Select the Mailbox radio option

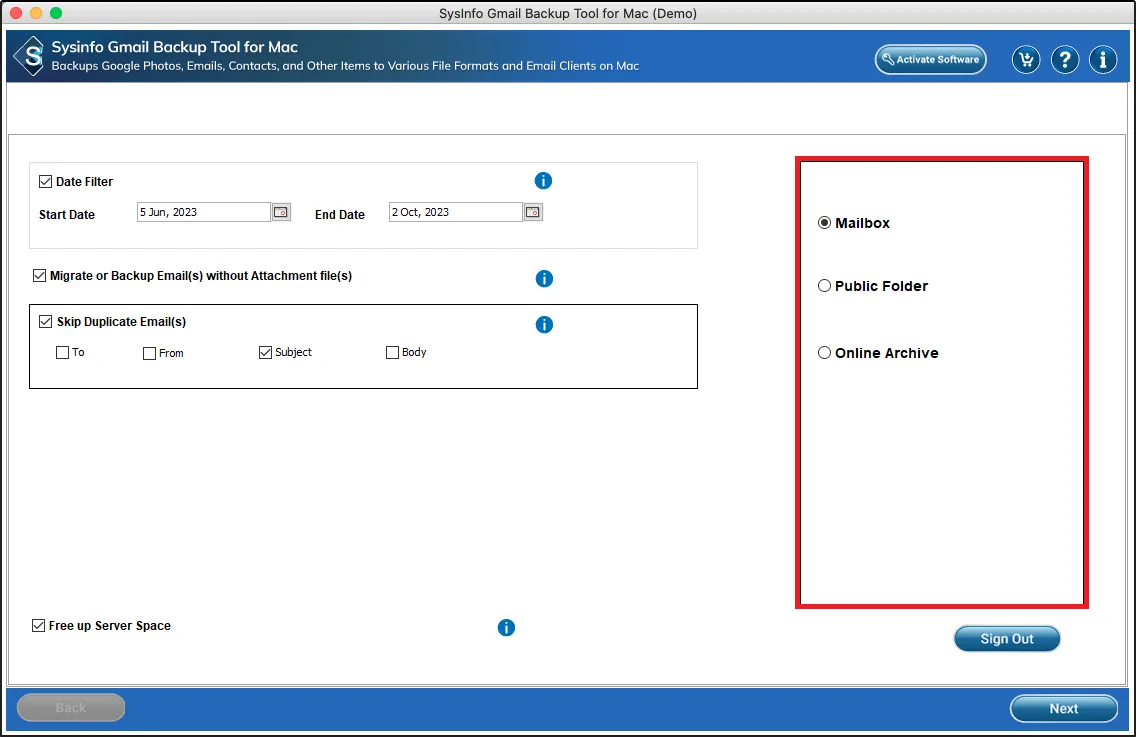click(824, 222)
